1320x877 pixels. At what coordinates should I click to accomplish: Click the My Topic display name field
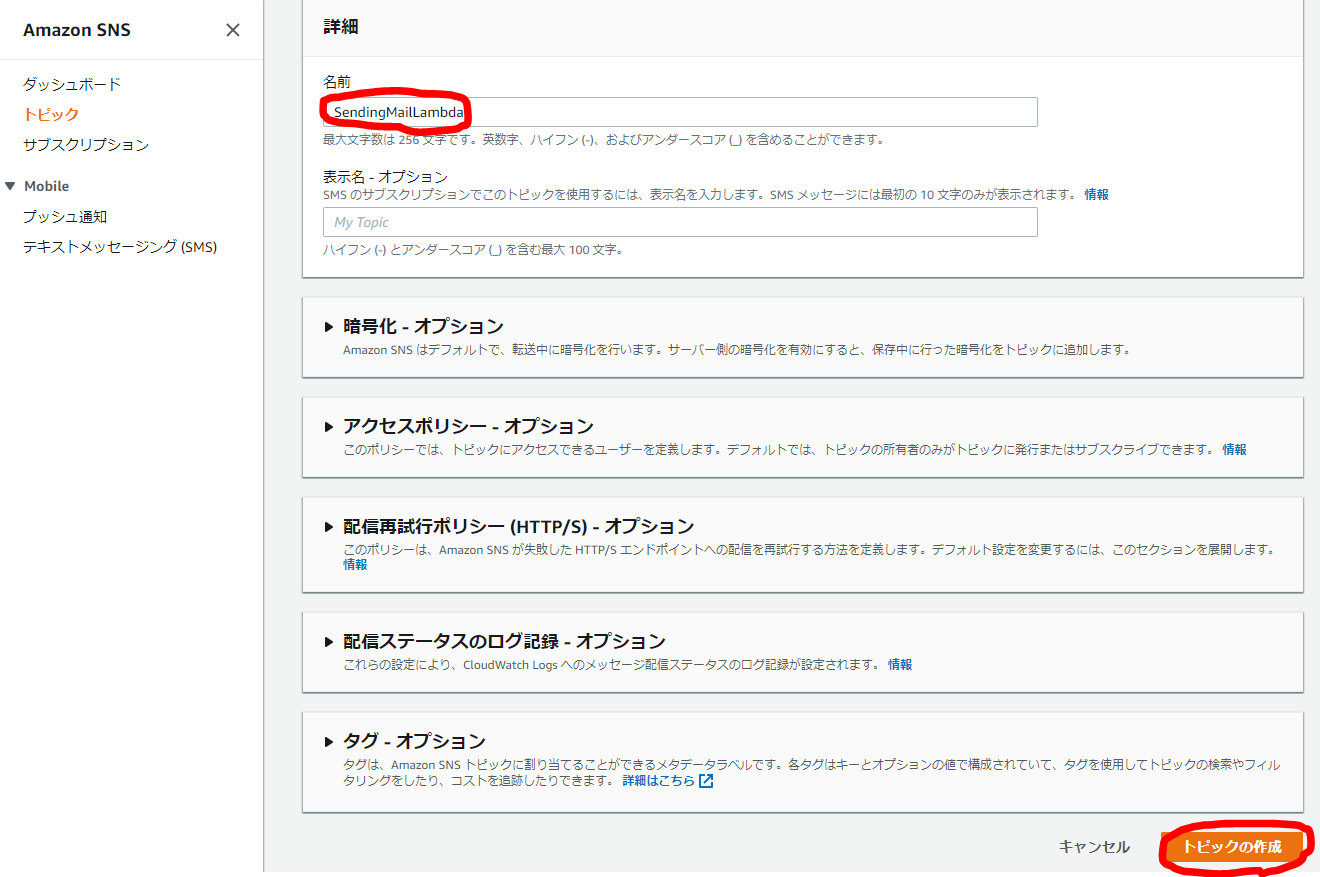[x=680, y=221]
